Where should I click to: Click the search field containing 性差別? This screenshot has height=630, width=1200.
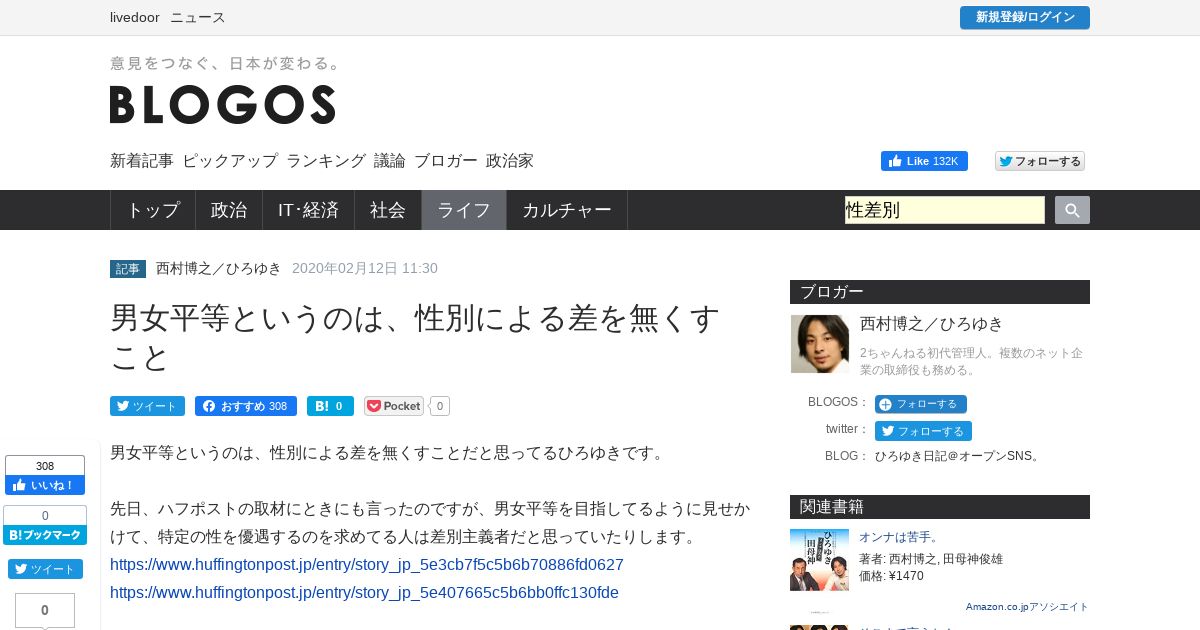point(945,210)
